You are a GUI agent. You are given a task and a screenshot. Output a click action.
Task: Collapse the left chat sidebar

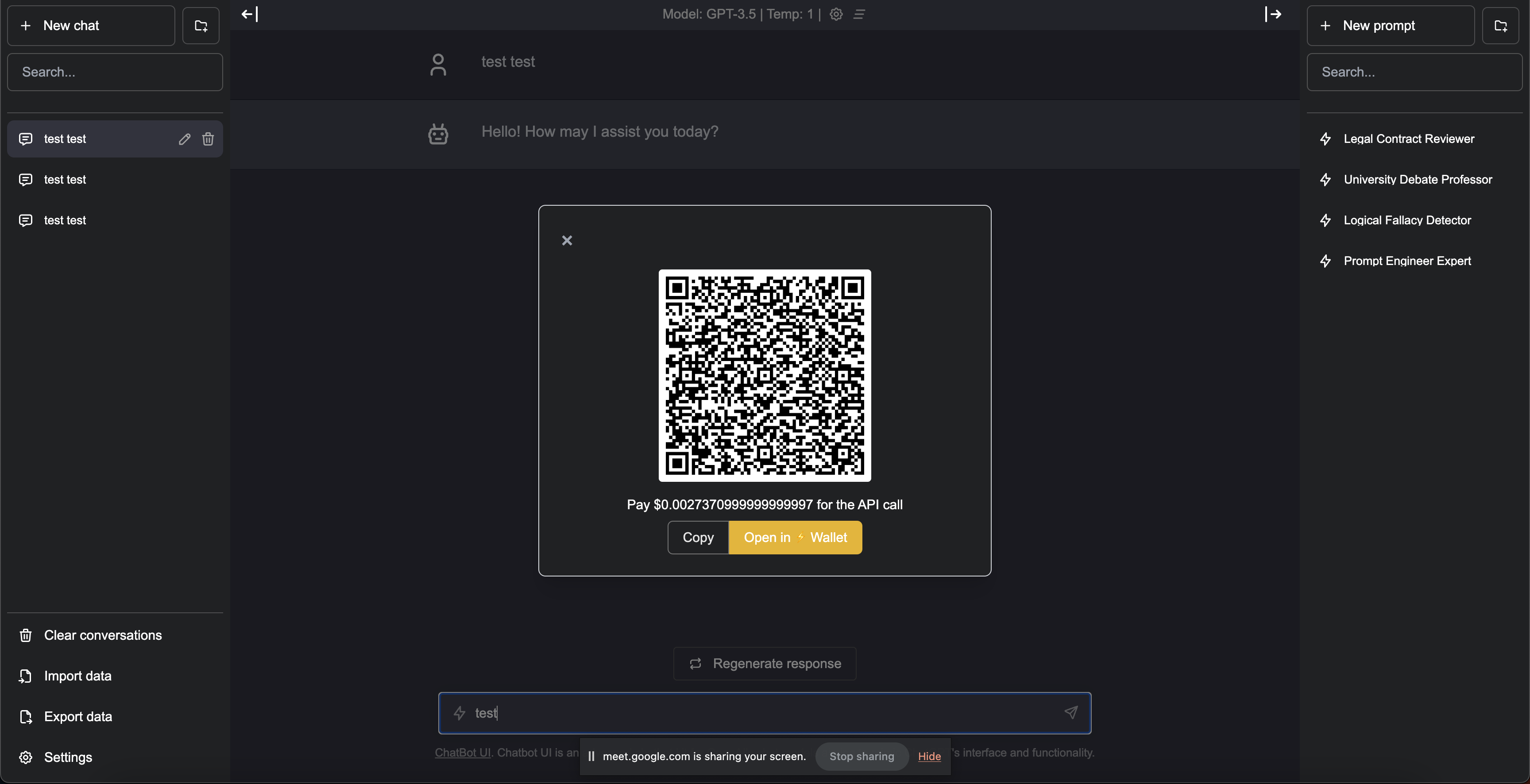click(249, 14)
